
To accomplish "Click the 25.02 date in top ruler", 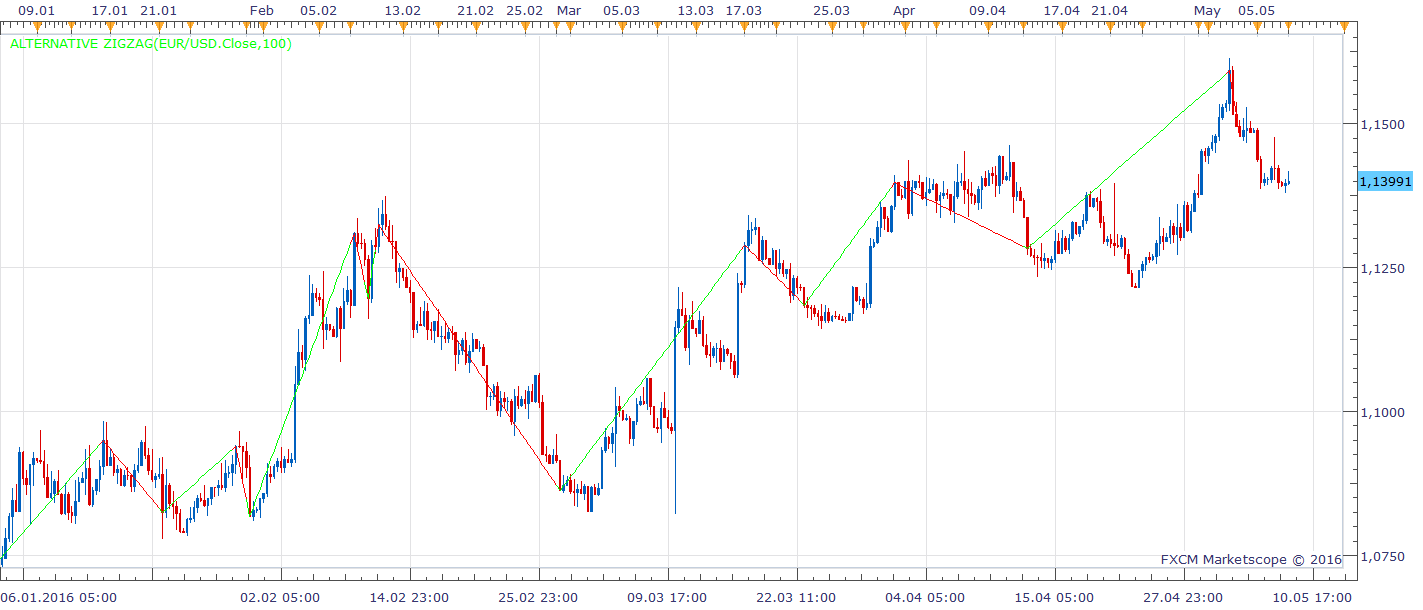I will [525, 9].
